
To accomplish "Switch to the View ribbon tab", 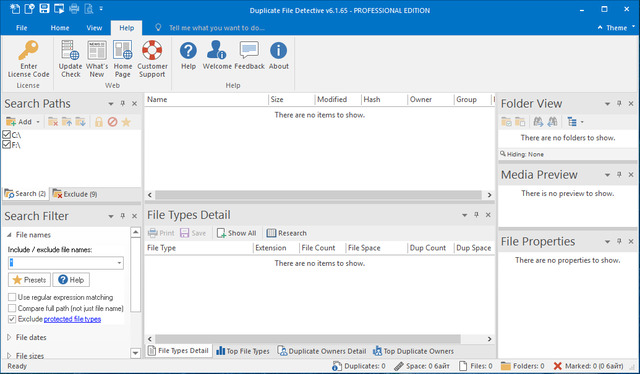I will point(94,28).
